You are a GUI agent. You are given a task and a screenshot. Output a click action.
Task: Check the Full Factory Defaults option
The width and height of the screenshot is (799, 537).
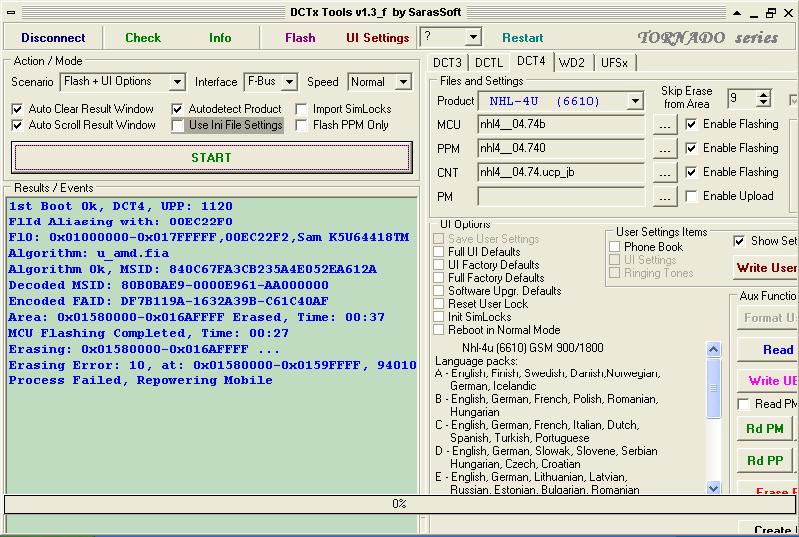(438, 278)
